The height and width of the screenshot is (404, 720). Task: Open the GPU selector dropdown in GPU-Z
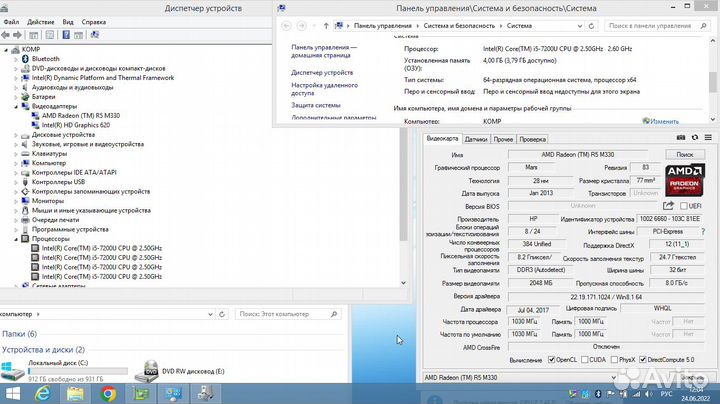[519, 377]
